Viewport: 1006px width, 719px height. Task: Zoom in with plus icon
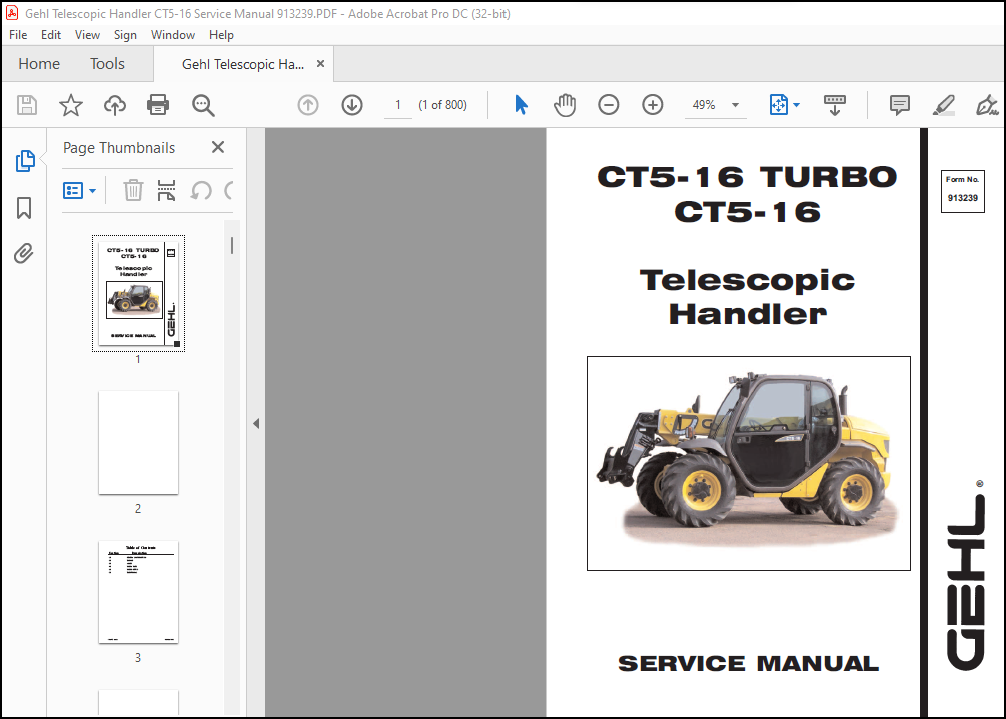point(652,105)
